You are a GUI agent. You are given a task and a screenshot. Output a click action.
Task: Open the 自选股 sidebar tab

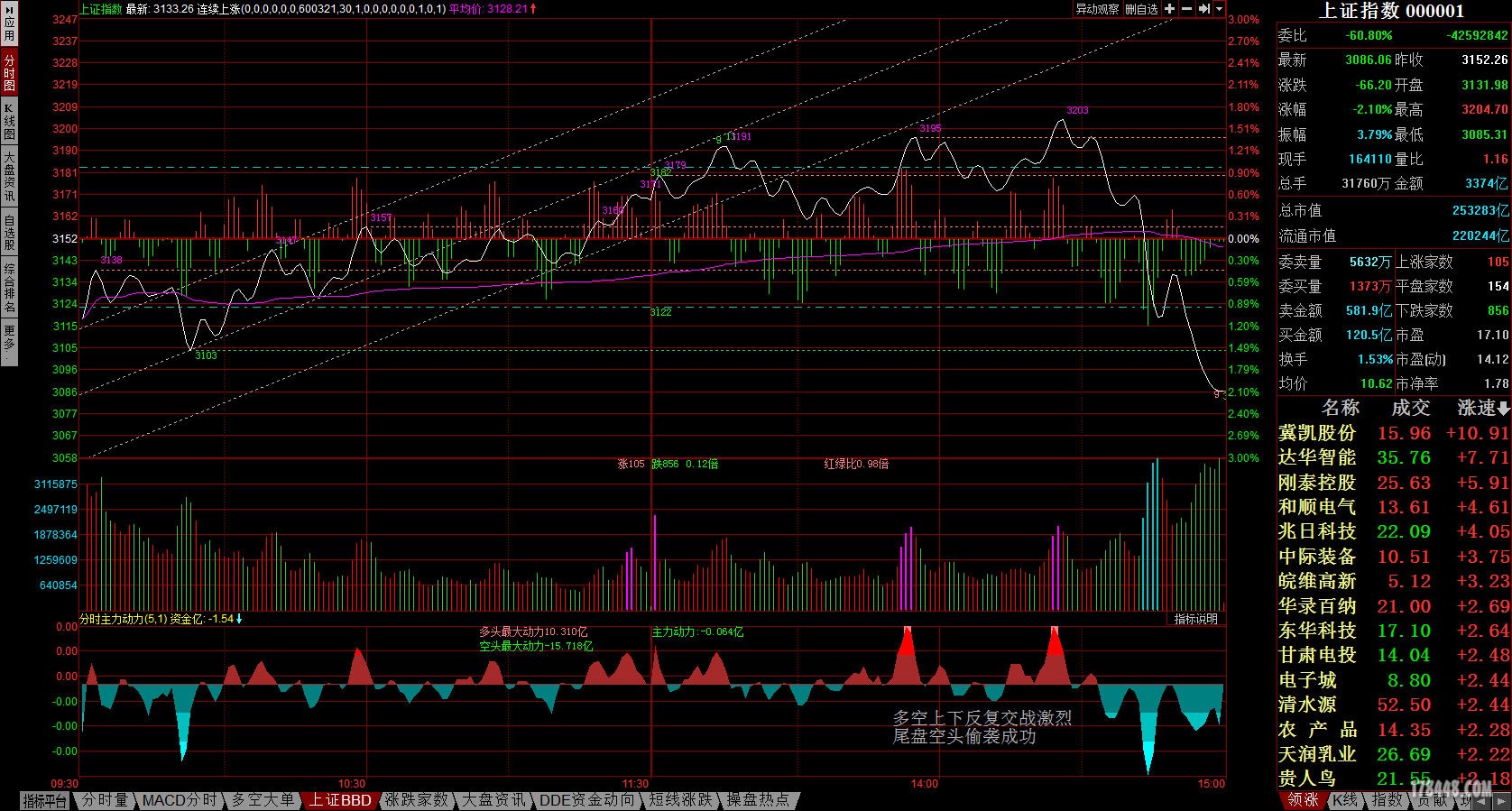click(9, 232)
